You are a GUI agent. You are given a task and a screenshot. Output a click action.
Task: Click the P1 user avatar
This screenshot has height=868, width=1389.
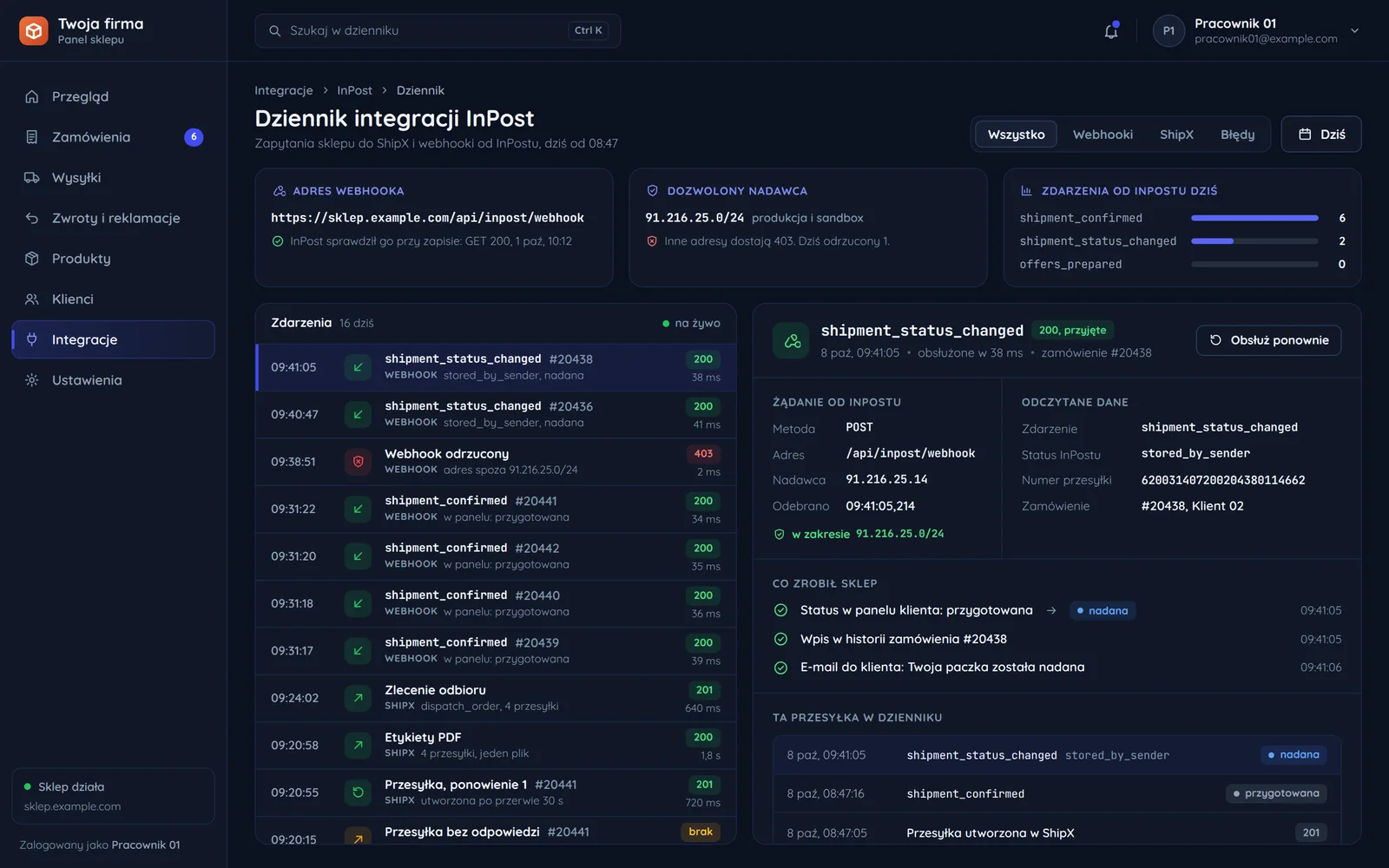tap(1168, 31)
